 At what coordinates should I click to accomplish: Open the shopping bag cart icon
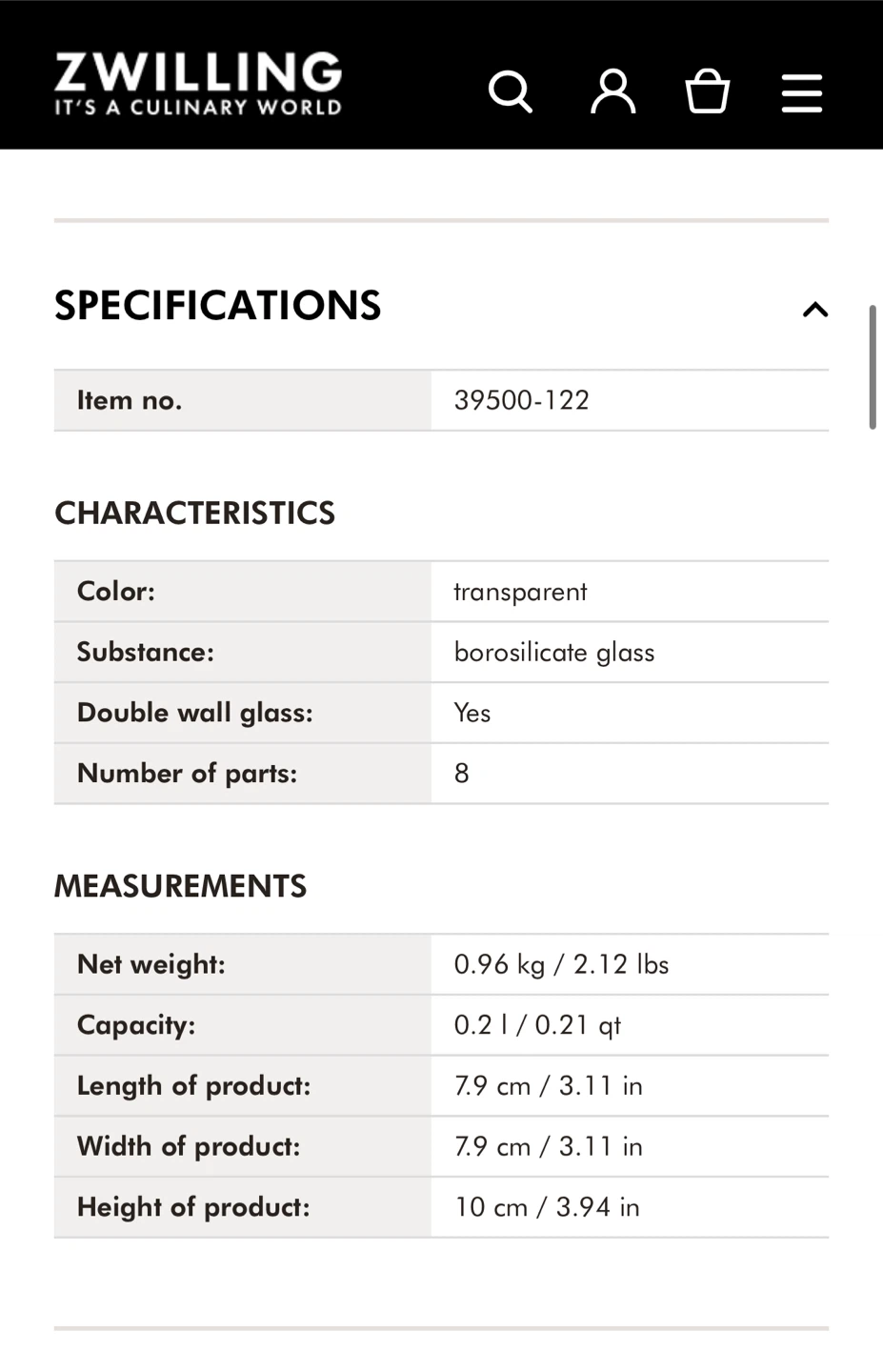(708, 91)
